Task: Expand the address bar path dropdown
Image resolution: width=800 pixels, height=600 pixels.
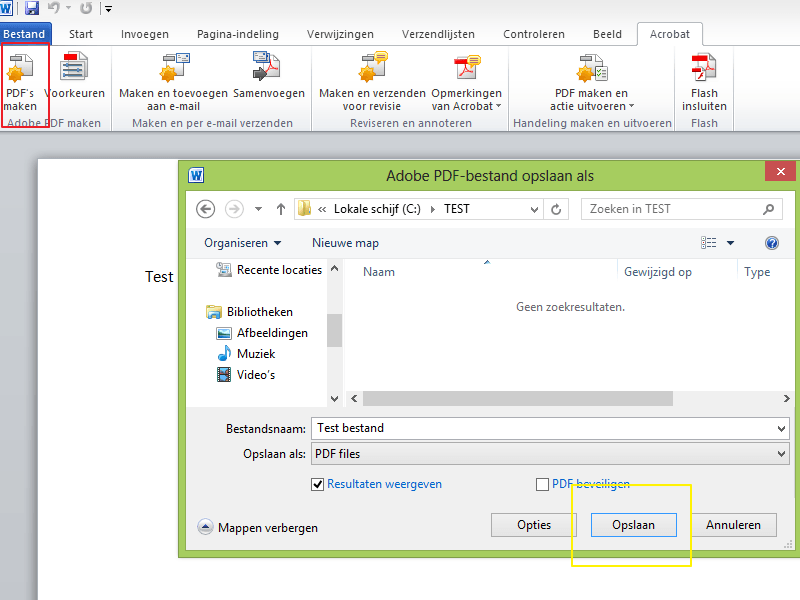Action: point(534,209)
